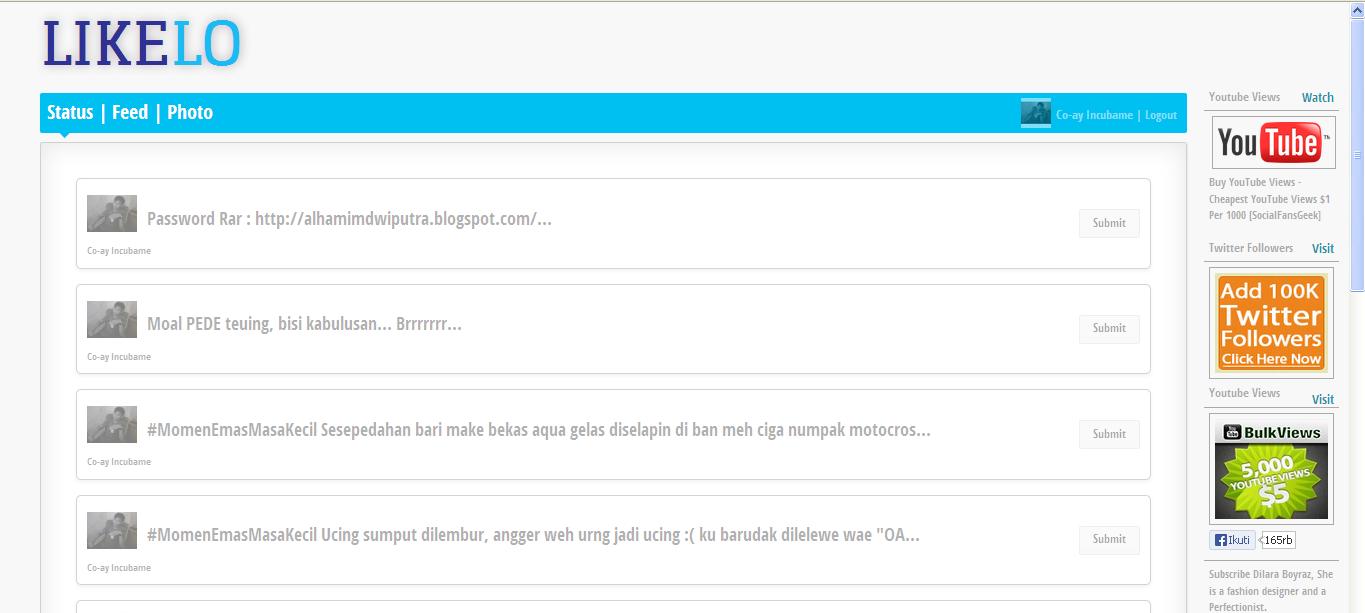
Task: Select the Ucing sumput dilembur status text
Action: [x=533, y=535]
